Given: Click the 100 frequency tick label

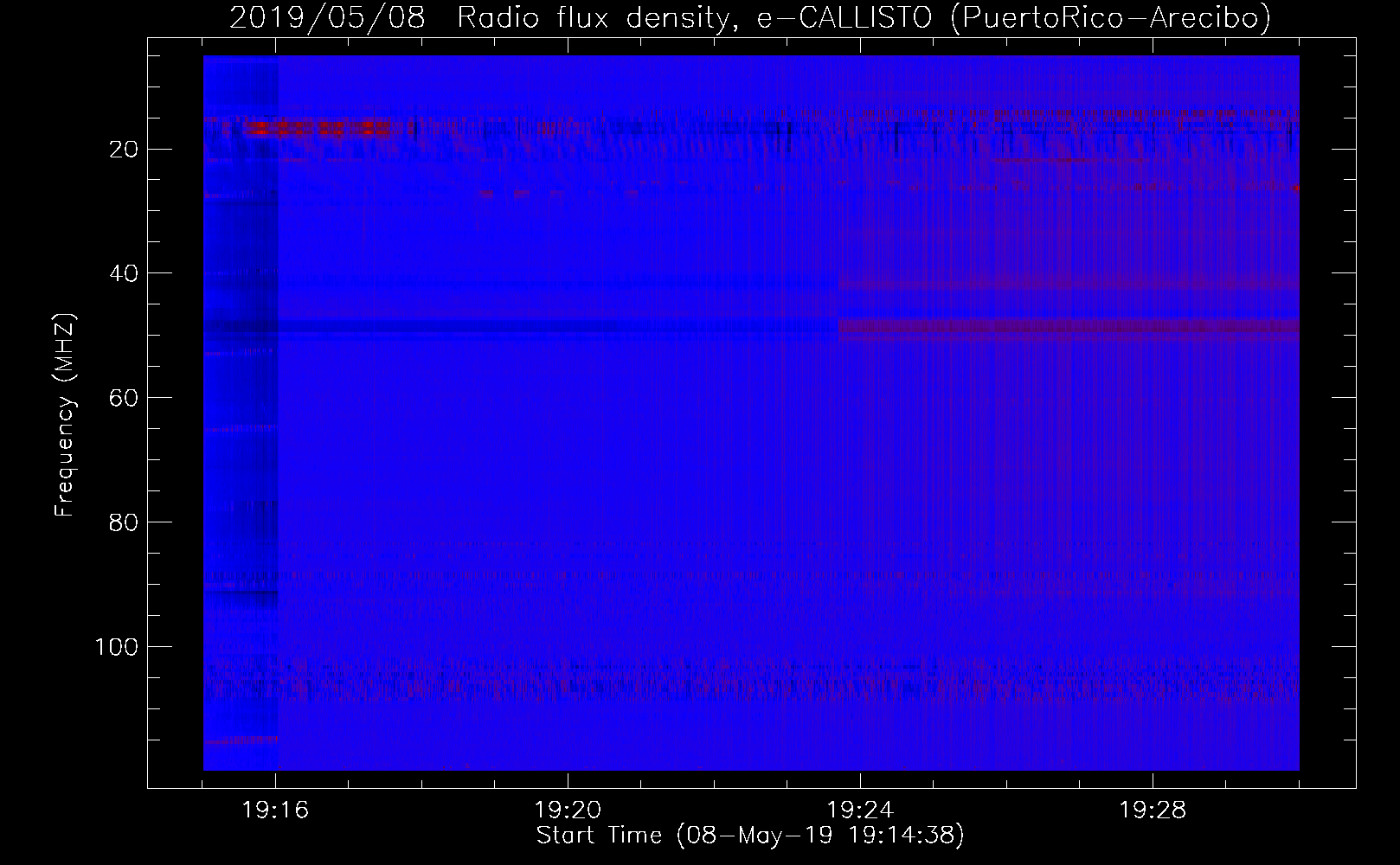Looking at the screenshot, I should tap(116, 648).
